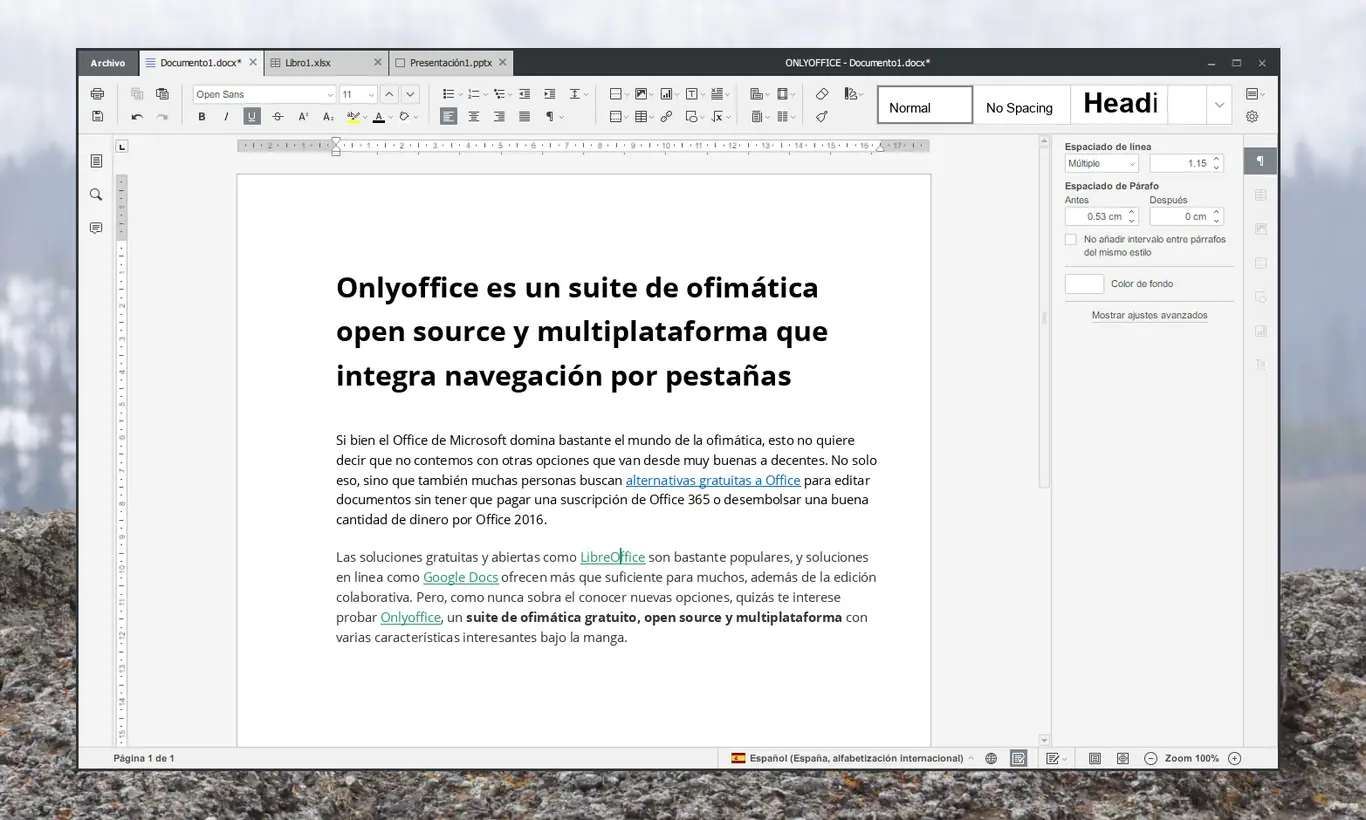Apply the Normal style
This screenshot has height=820, width=1366.
coord(925,104)
